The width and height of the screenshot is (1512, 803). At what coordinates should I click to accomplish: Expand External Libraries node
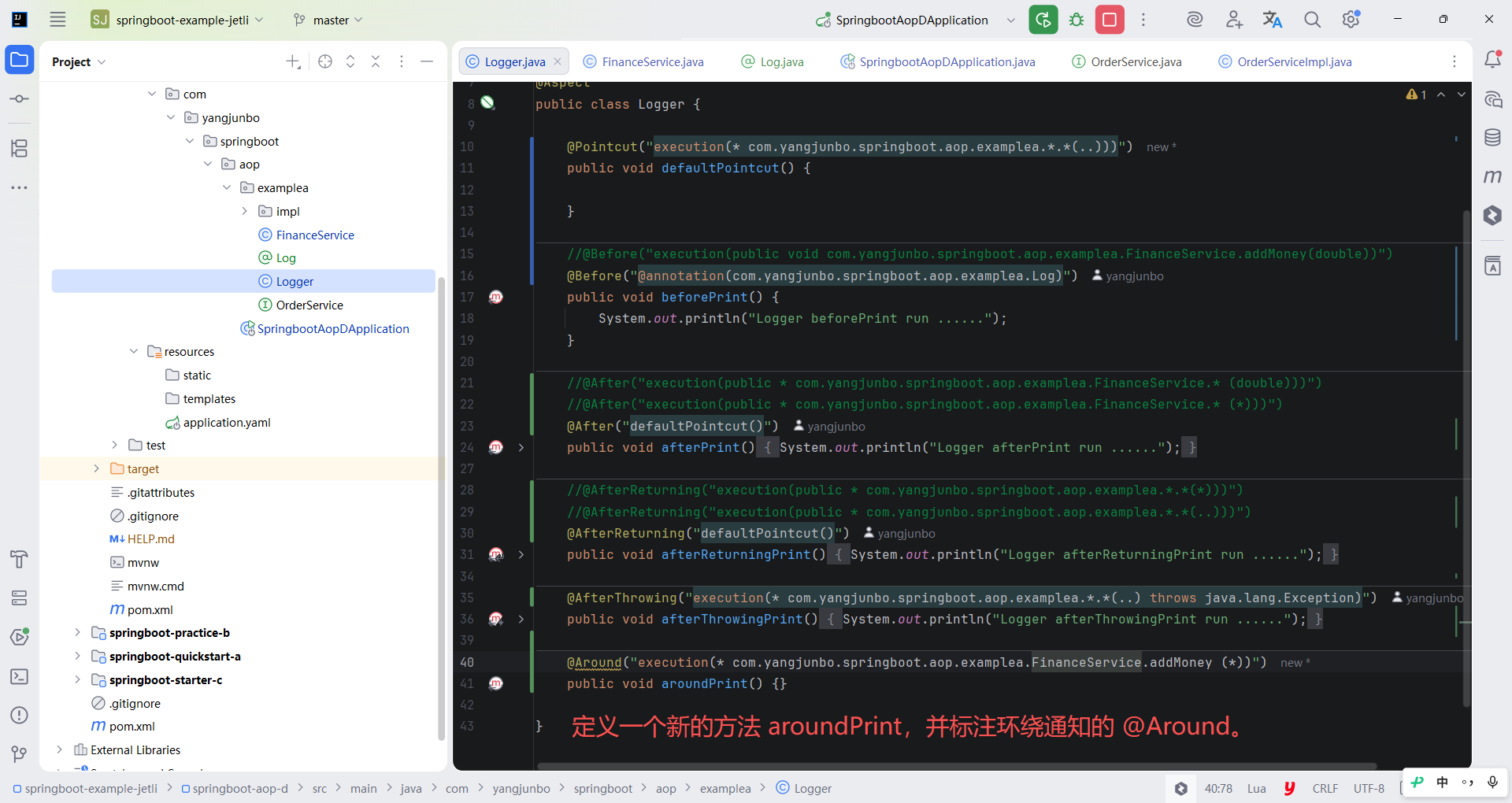tap(59, 749)
